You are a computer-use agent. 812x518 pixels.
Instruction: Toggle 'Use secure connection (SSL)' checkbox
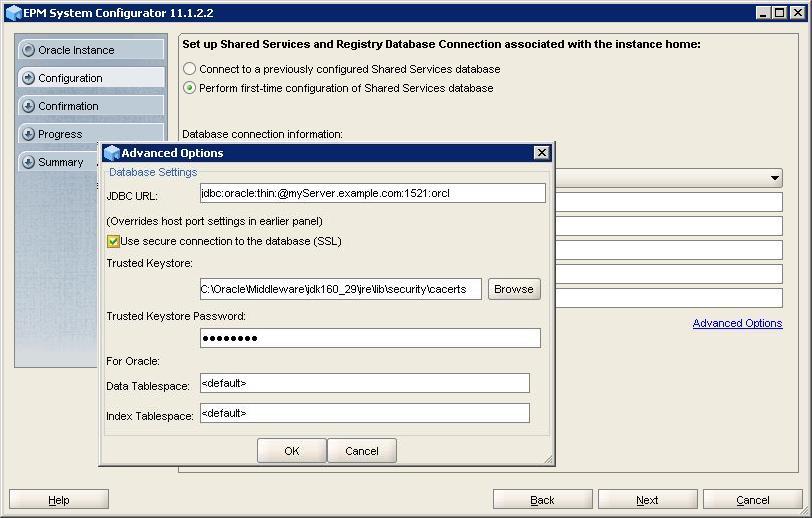point(113,241)
